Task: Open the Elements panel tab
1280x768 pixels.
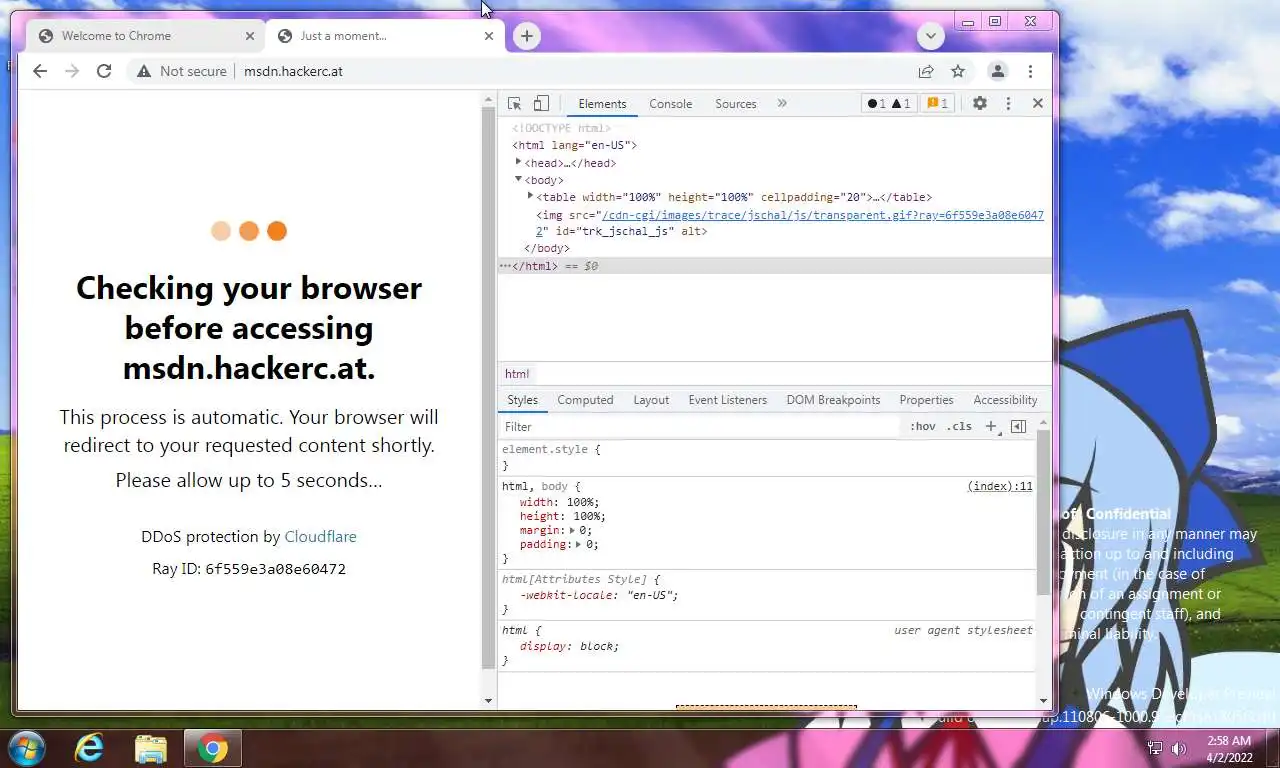Action: click(x=602, y=104)
